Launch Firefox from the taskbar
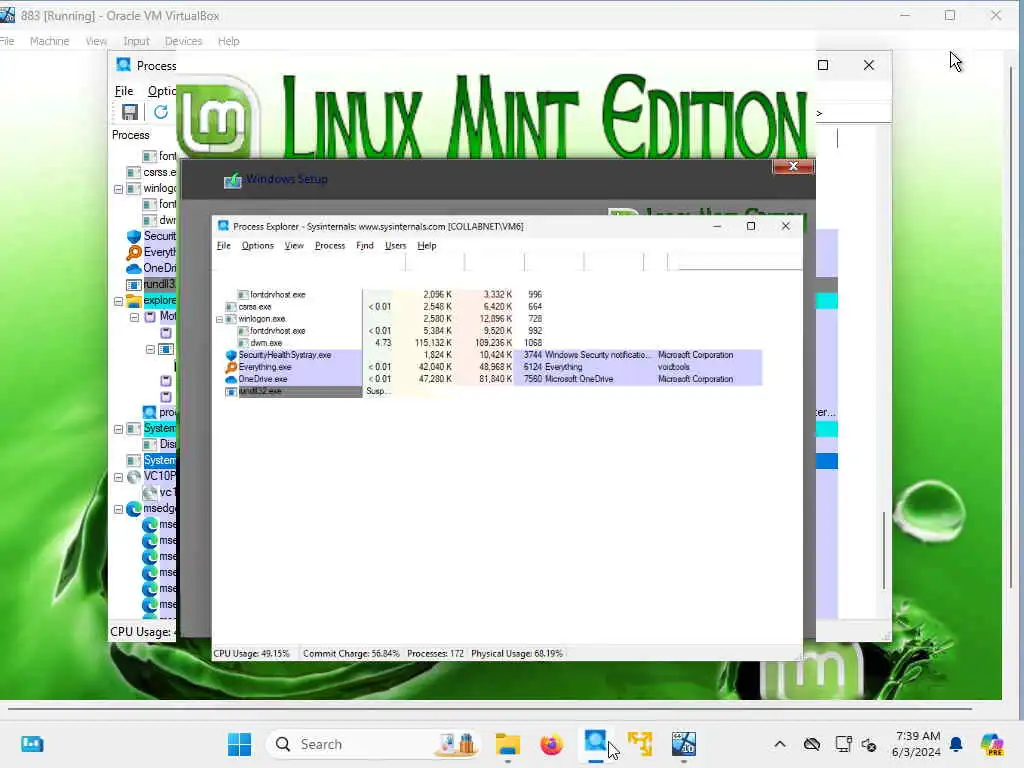1024x768 pixels. (x=551, y=744)
